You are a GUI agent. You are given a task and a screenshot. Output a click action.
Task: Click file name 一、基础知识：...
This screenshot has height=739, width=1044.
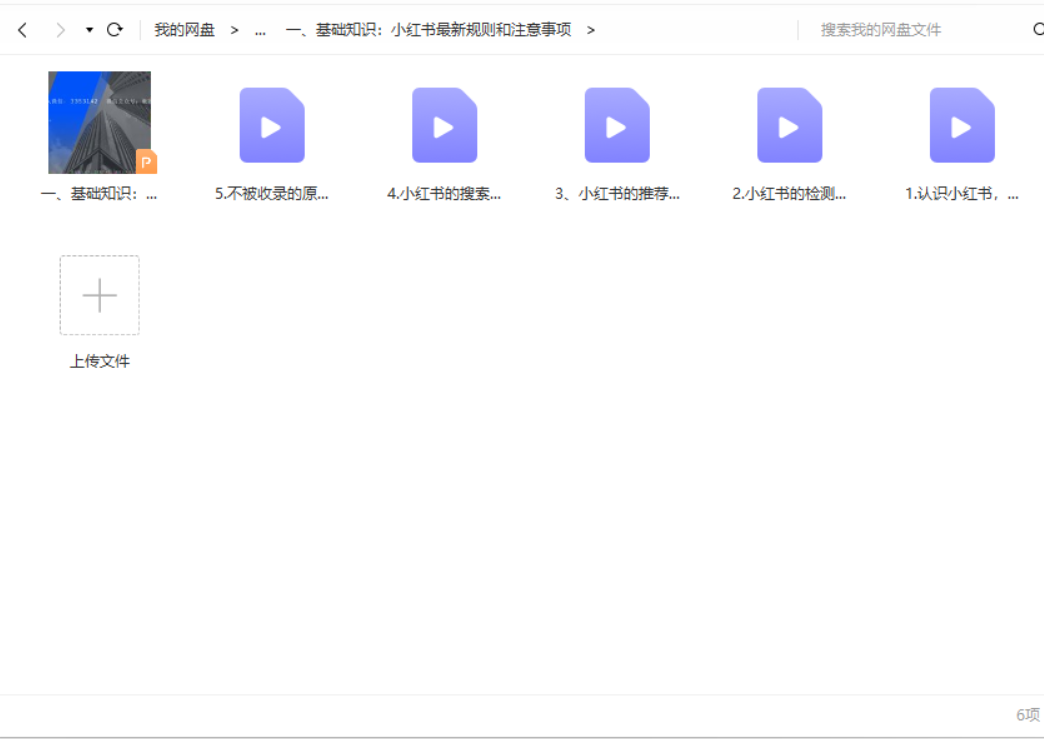click(x=99, y=194)
